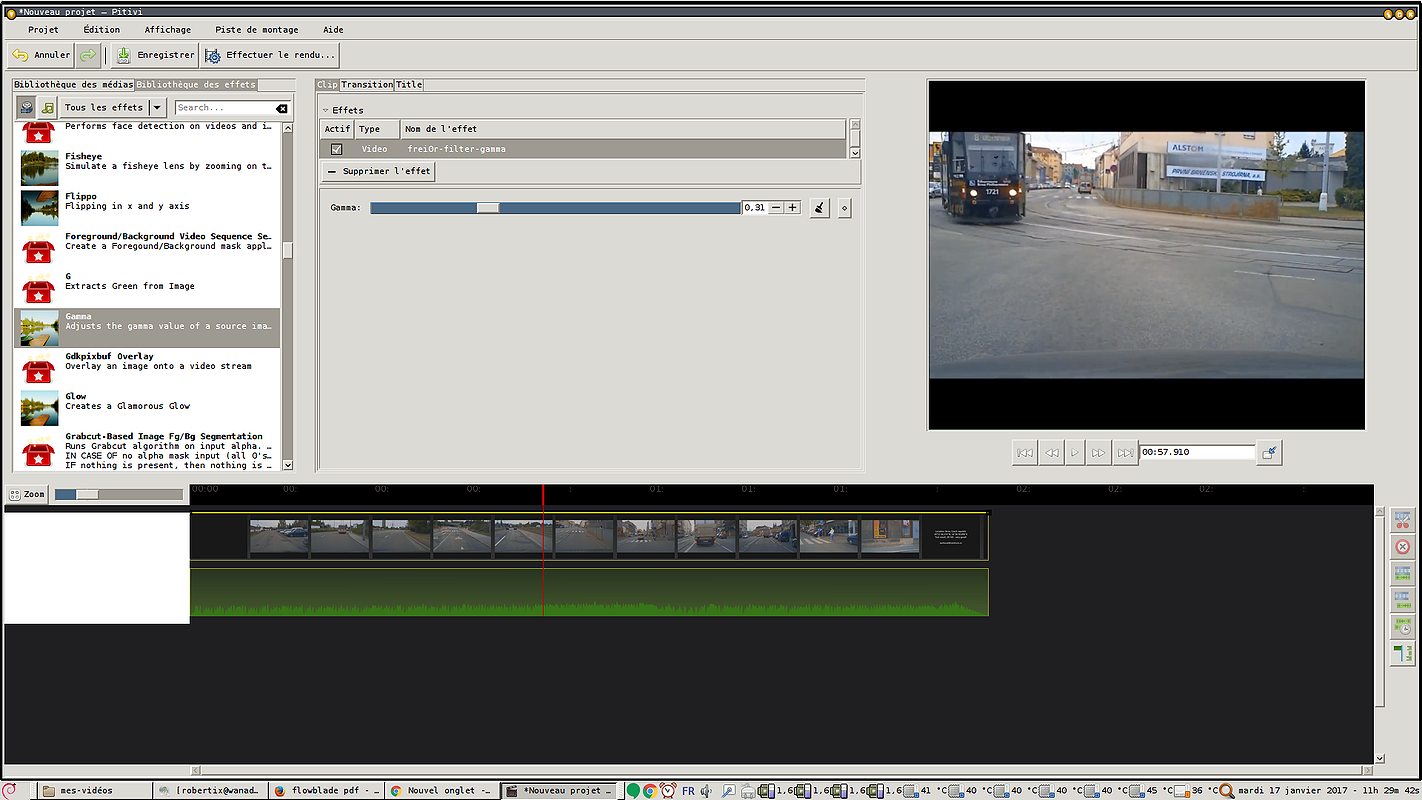1422x800 pixels.
Task: Delete the selected clip with red X icon
Action: point(1402,547)
